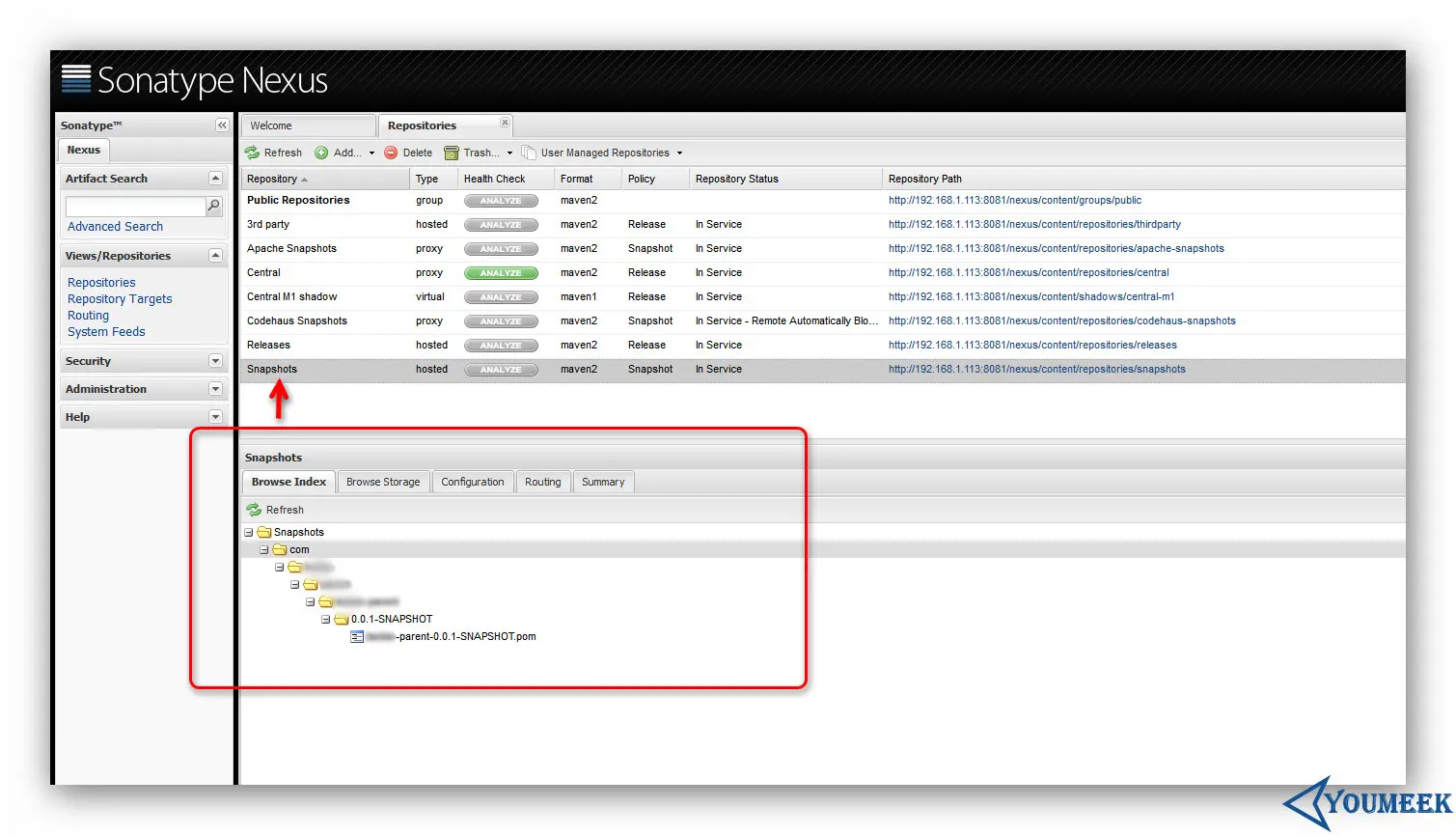This screenshot has width=1456, height=835.
Task: Click the User Managed Repositories pages icon
Action: pyautogui.click(x=529, y=153)
